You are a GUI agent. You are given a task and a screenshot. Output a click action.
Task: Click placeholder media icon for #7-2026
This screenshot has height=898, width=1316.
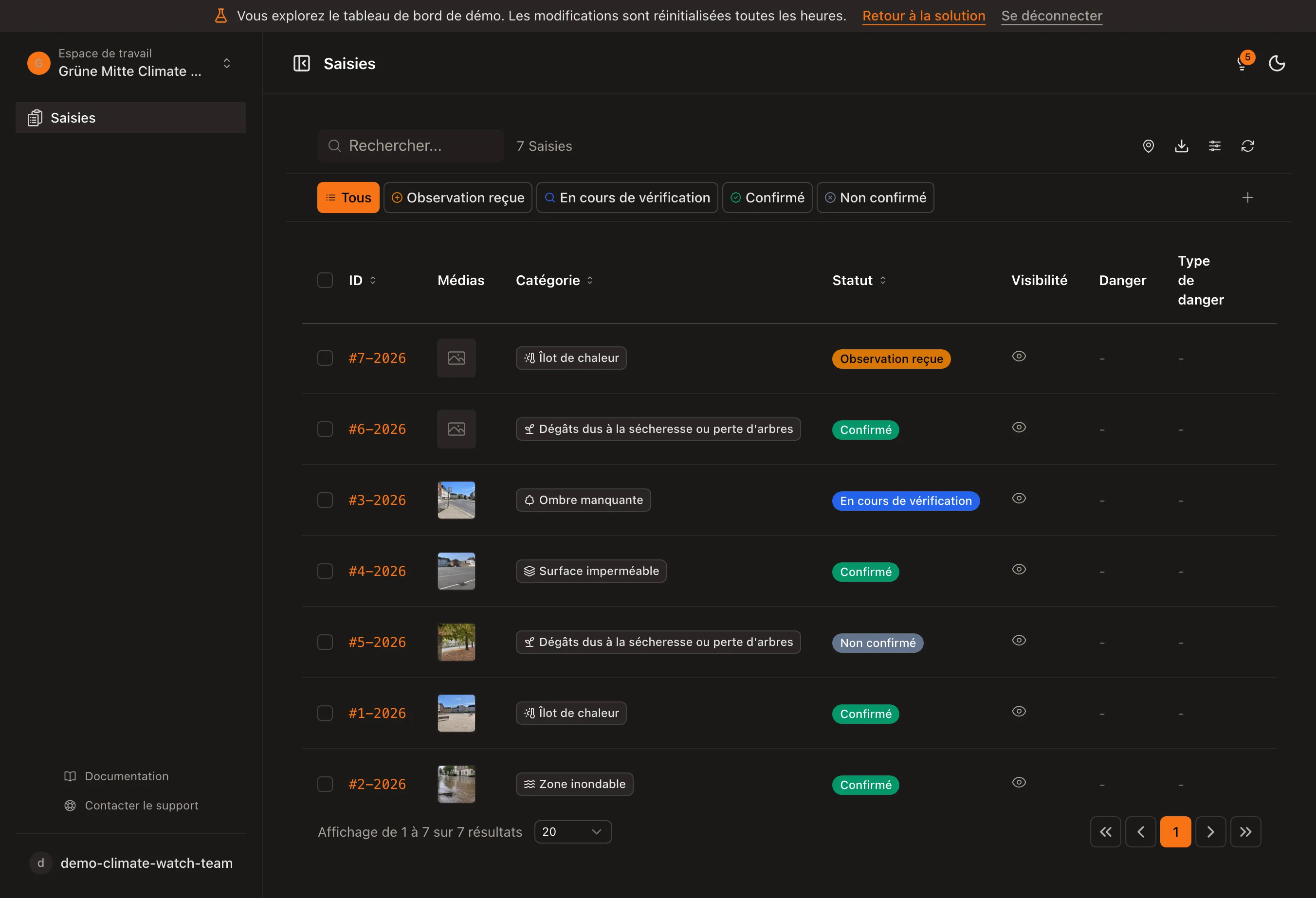tap(457, 358)
